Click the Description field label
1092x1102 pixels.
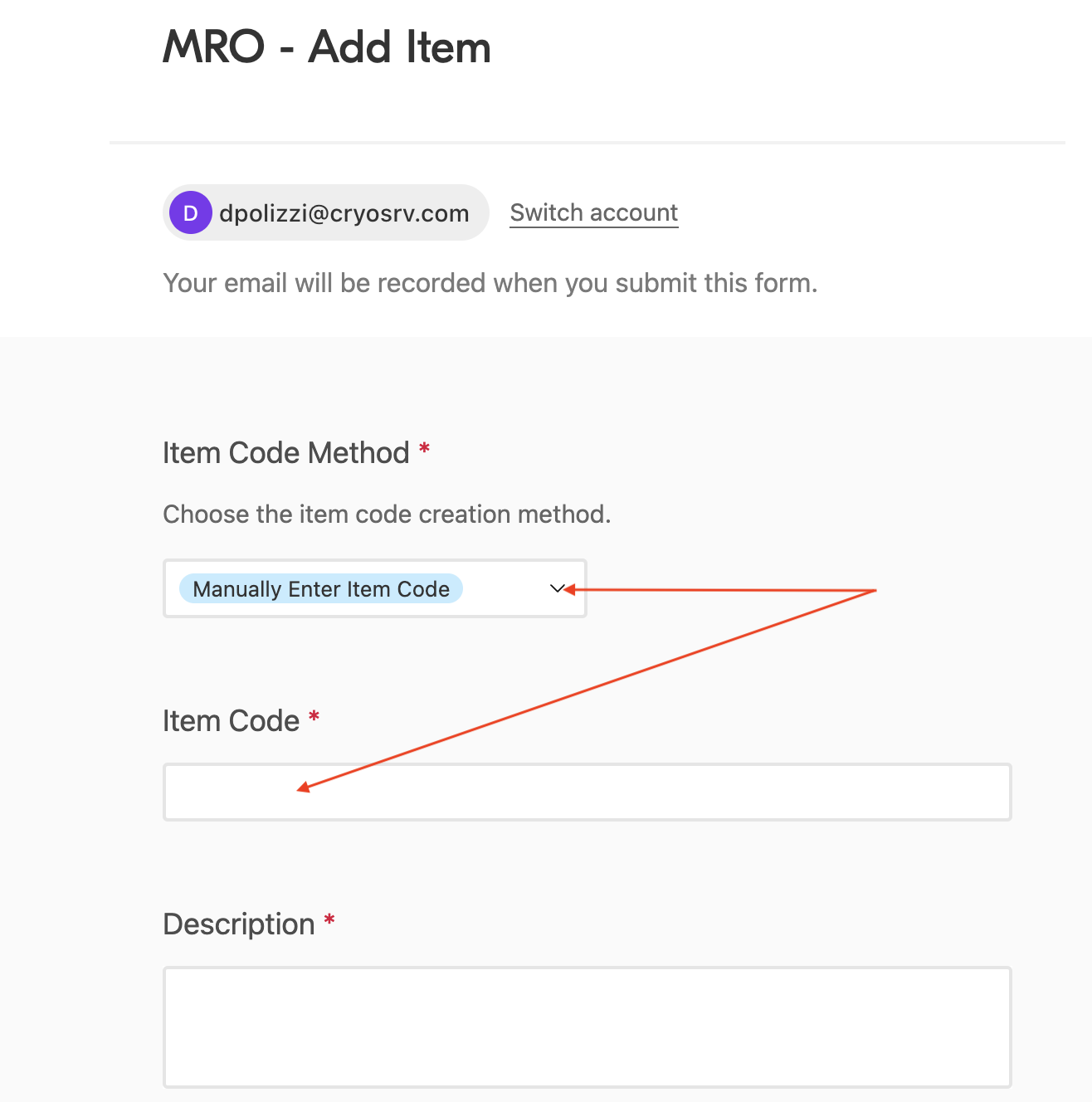(x=239, y=924)
